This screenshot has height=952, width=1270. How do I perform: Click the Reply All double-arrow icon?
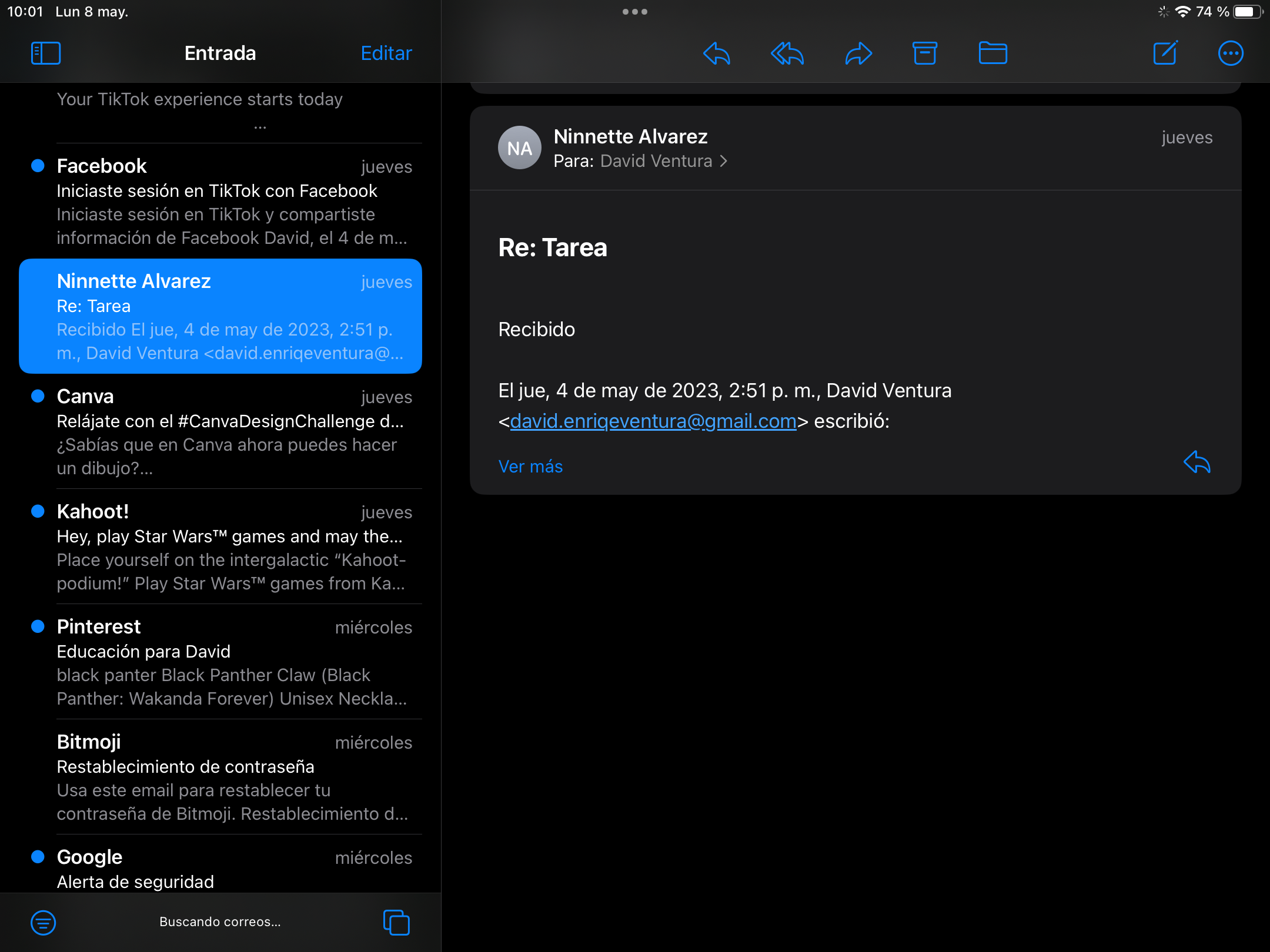point(787,53)
